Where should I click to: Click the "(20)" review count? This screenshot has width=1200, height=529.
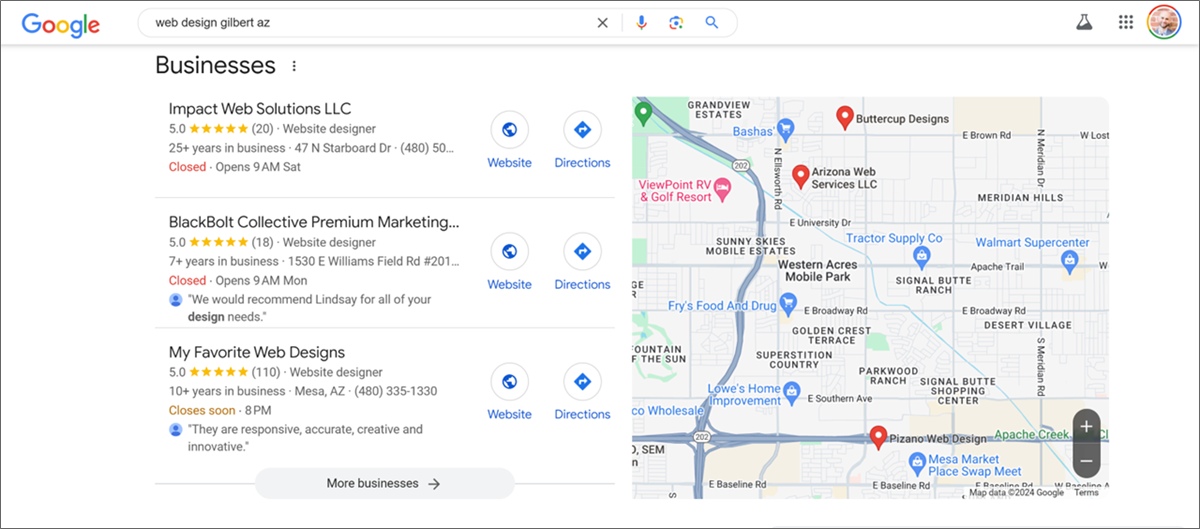point(263,129)
